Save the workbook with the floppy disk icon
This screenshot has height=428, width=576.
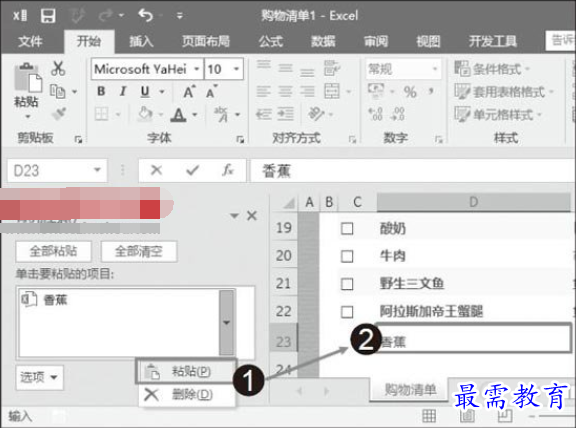[48, 16]
